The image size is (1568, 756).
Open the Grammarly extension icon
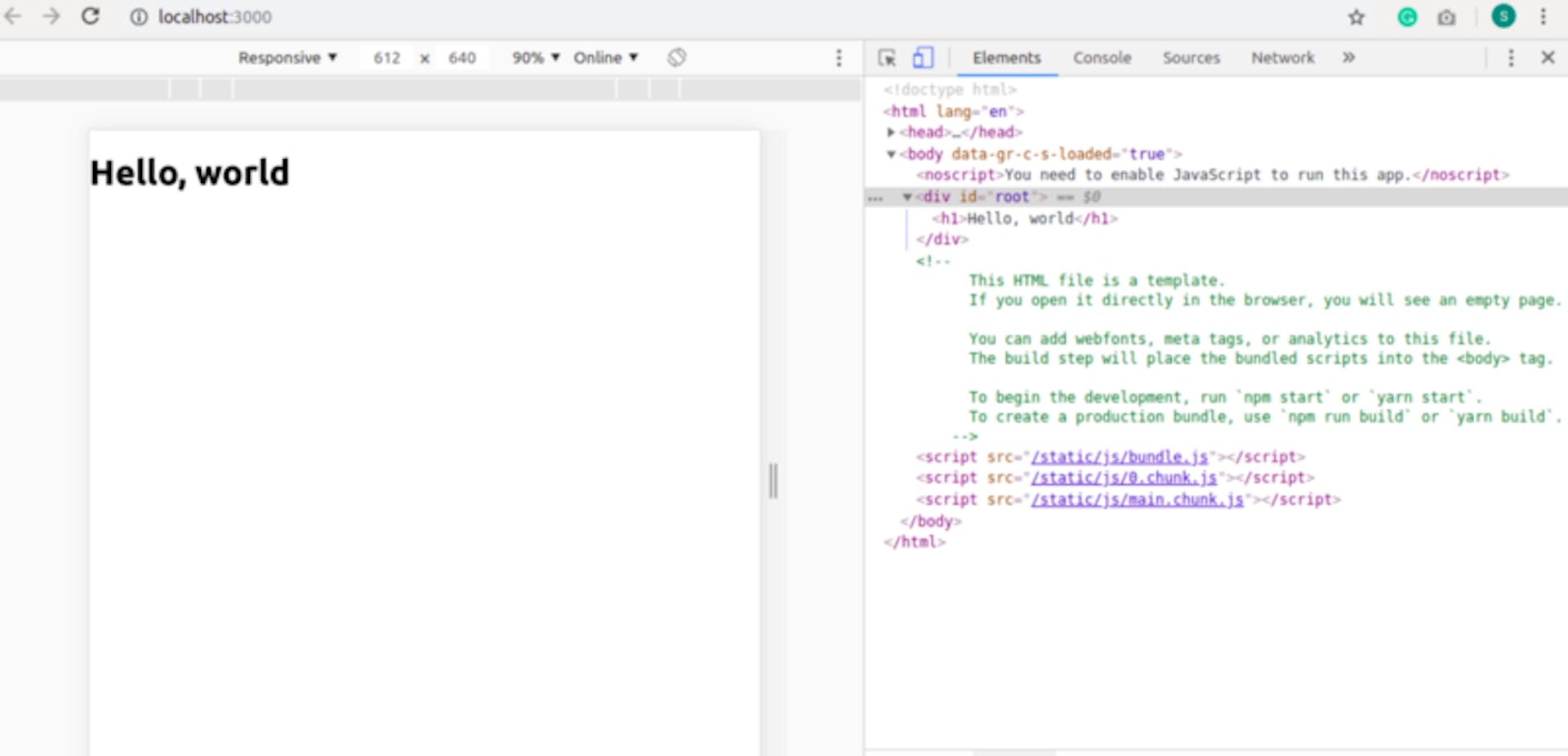1407,17
